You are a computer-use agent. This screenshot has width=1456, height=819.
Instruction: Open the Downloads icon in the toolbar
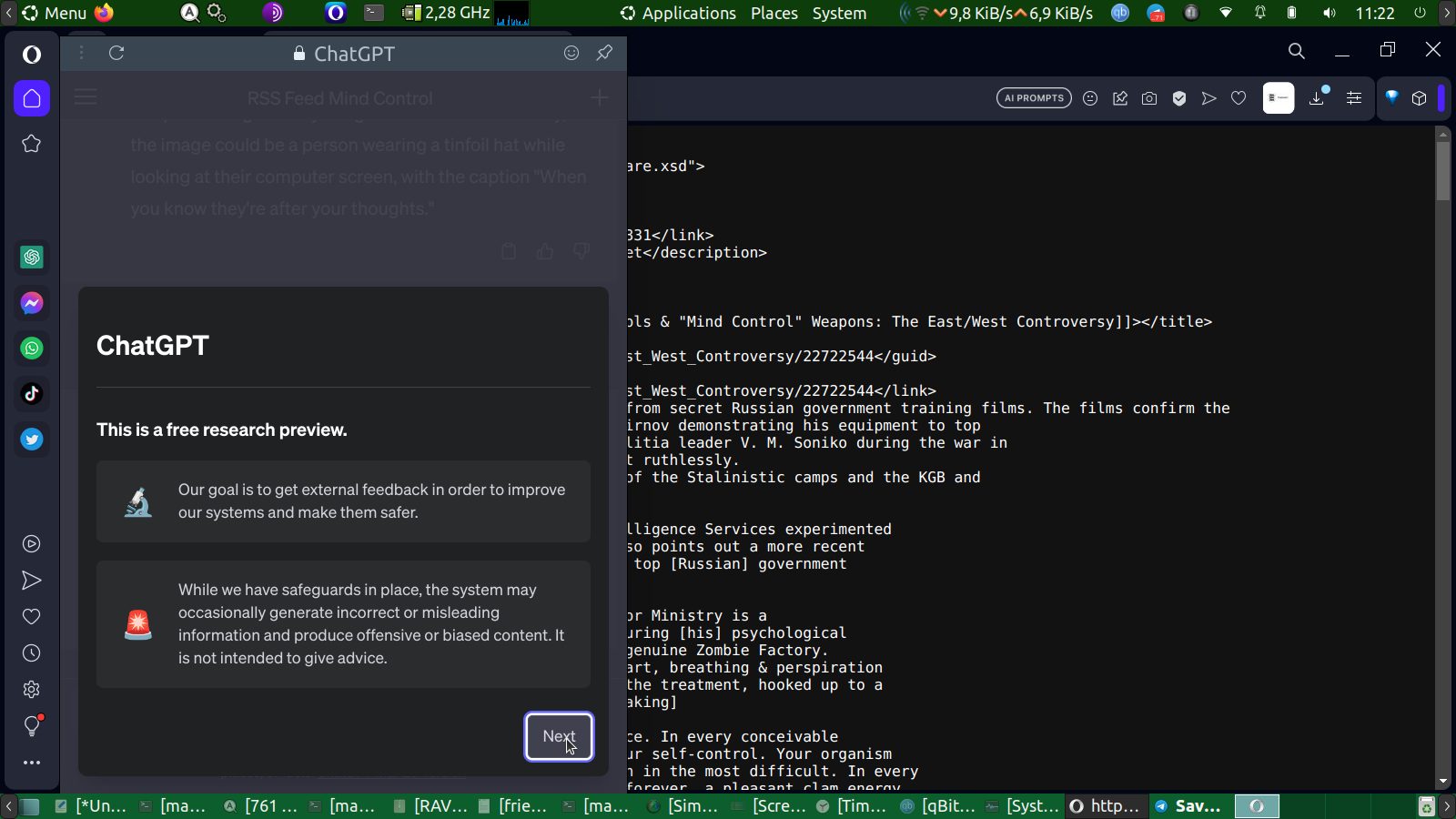pyautogui.click(x=1317, y=98)
